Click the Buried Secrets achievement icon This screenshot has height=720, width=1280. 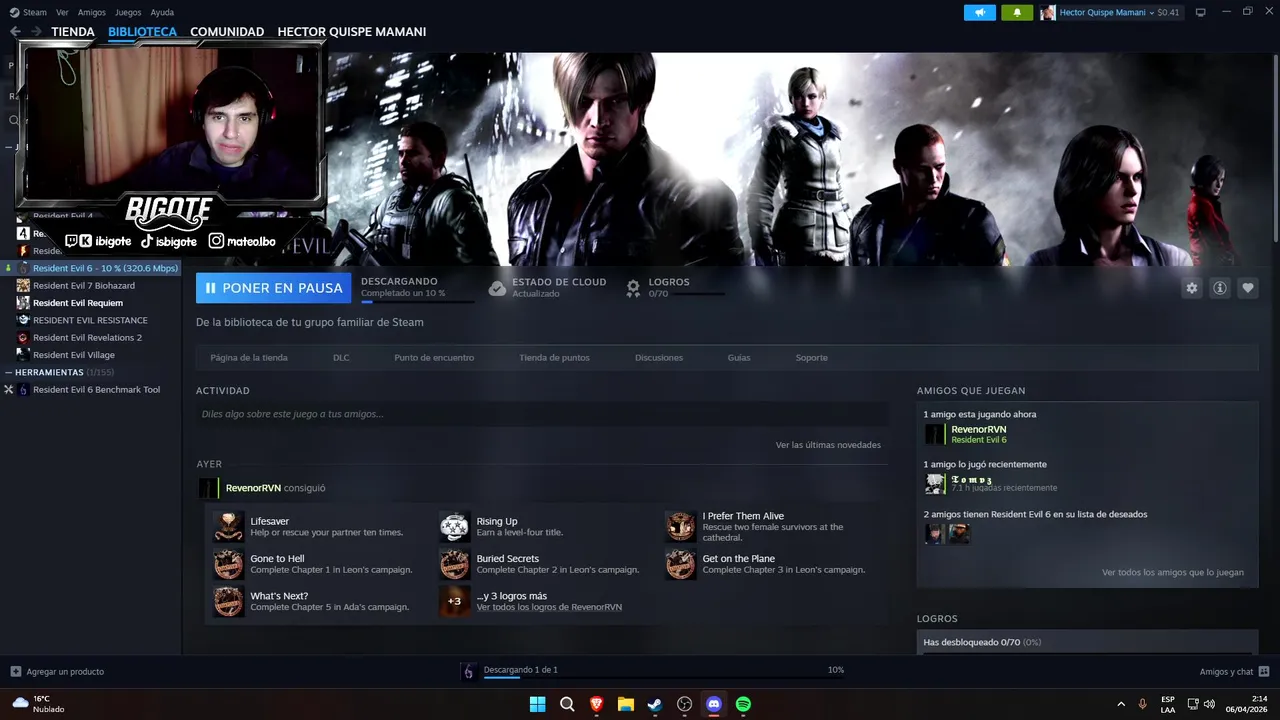pos(454,564)
